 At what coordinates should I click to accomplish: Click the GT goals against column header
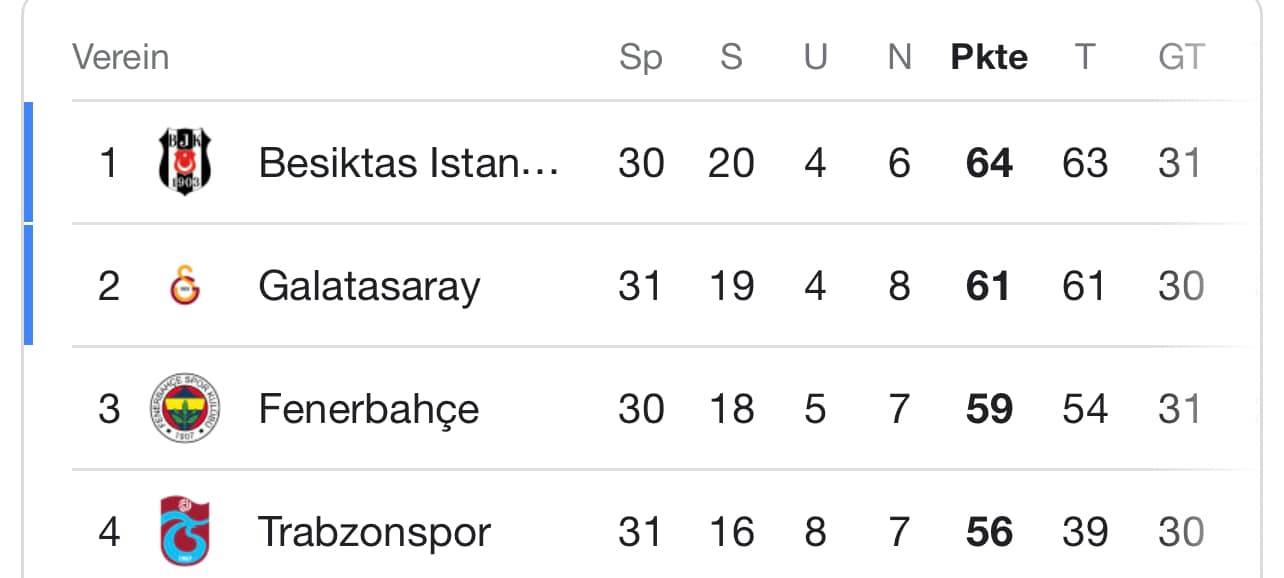pos(1181,57)
